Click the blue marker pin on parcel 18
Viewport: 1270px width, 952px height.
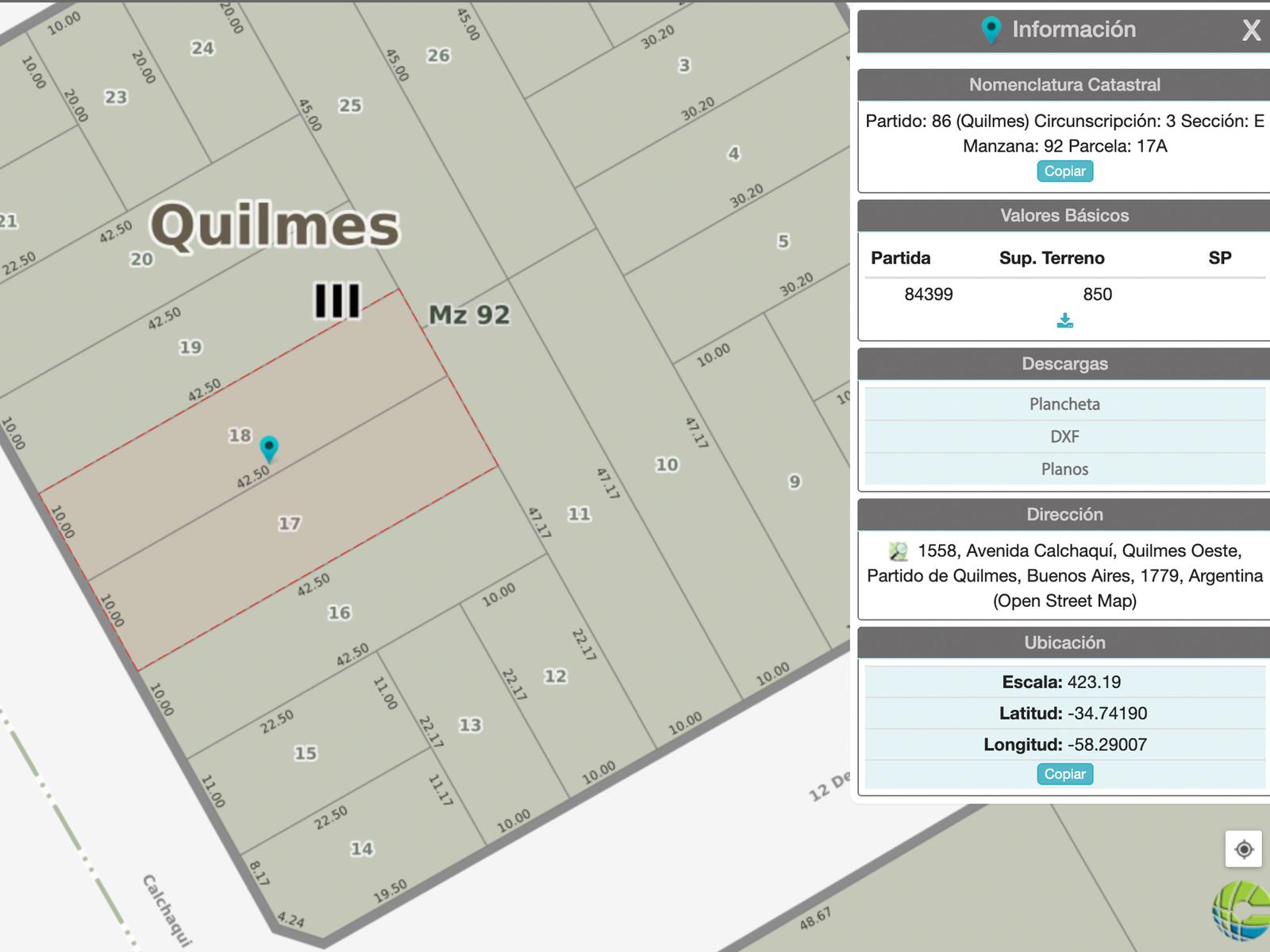(269, 449)
